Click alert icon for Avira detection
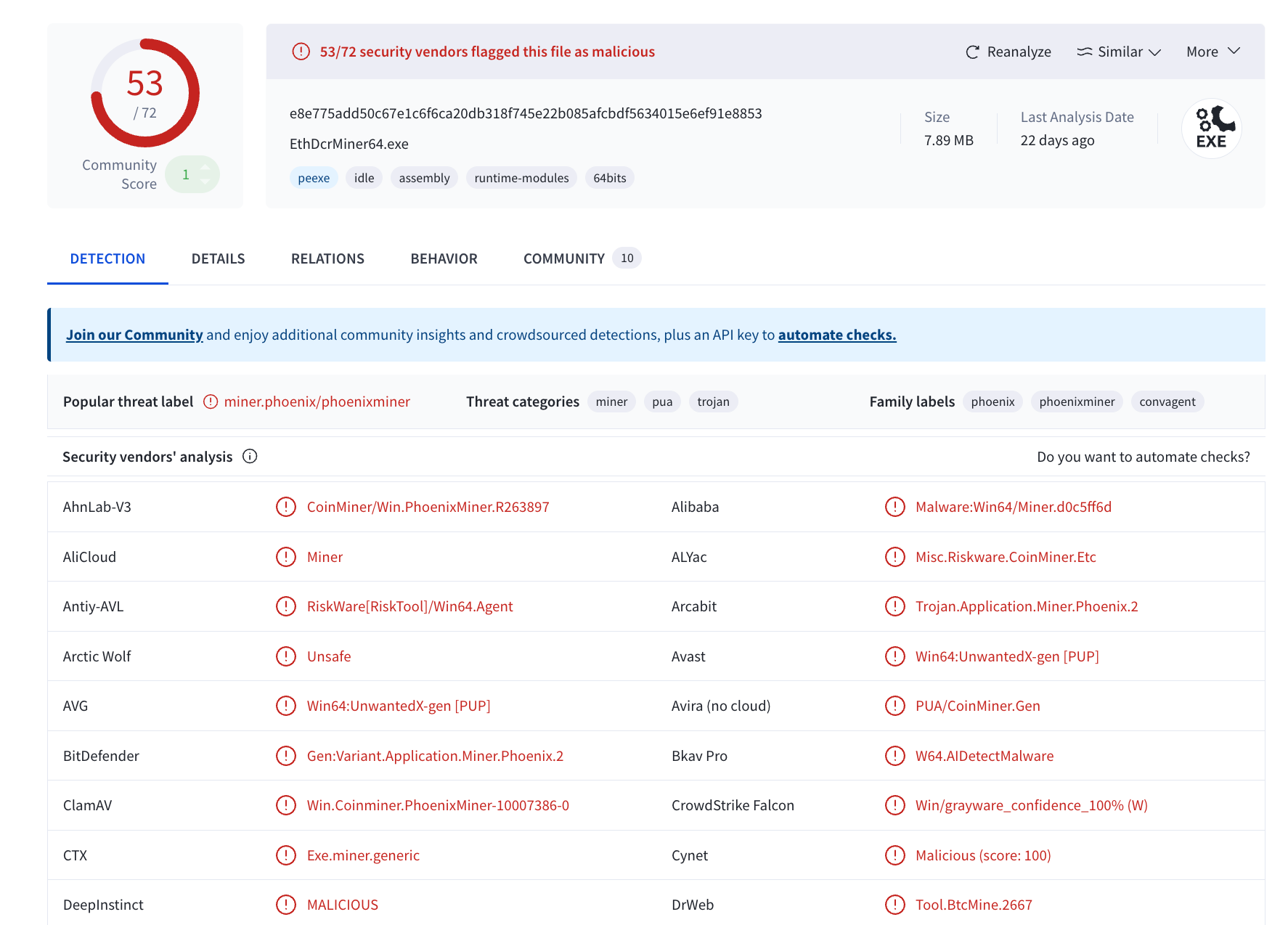This screenshot has height=925, width=1288. tap(895, 706)
